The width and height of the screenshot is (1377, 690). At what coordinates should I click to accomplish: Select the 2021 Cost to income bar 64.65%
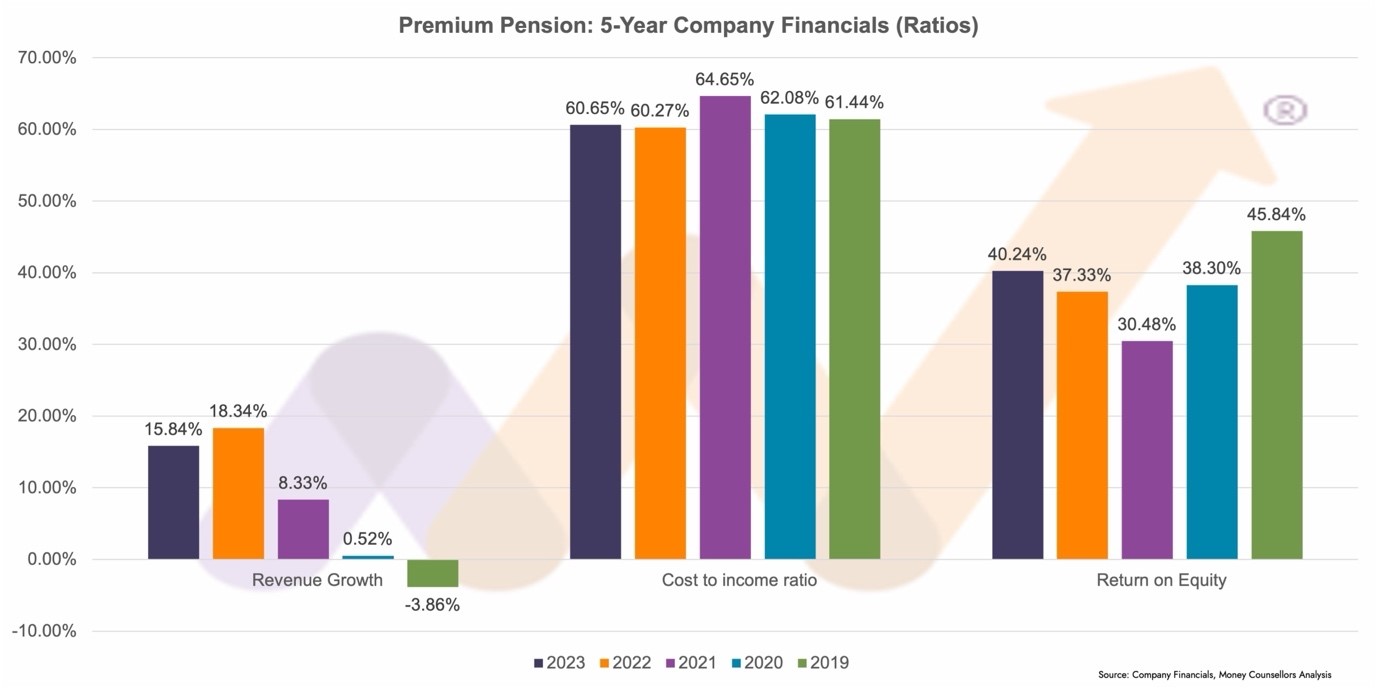[725, 327]
